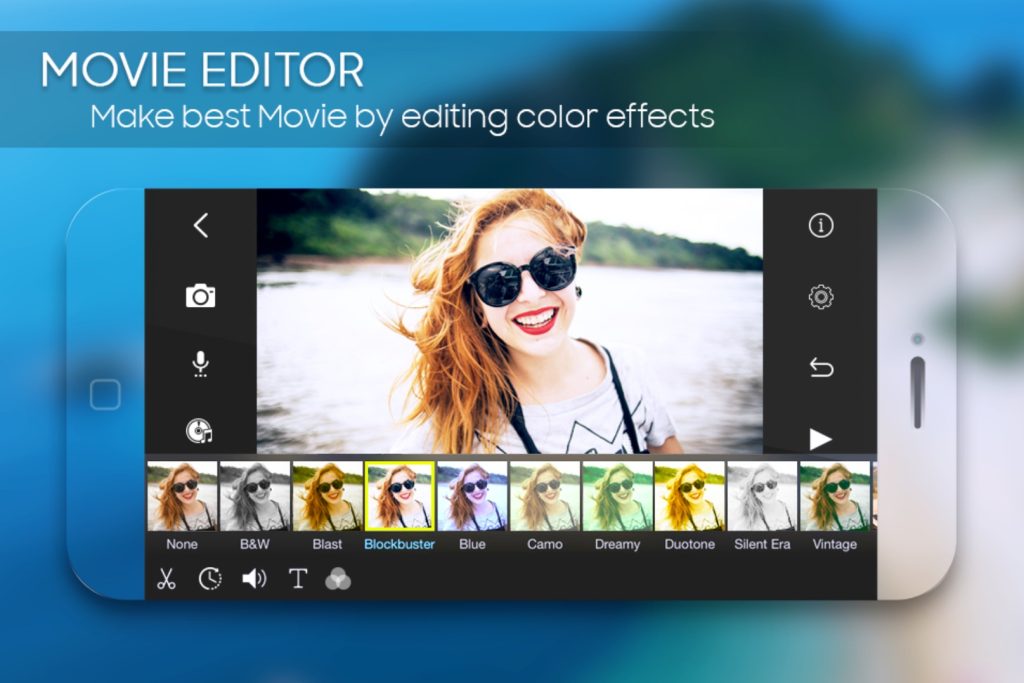Select the text tool
This screenshot has width=1024, height=683.
(x=297, y=578)
